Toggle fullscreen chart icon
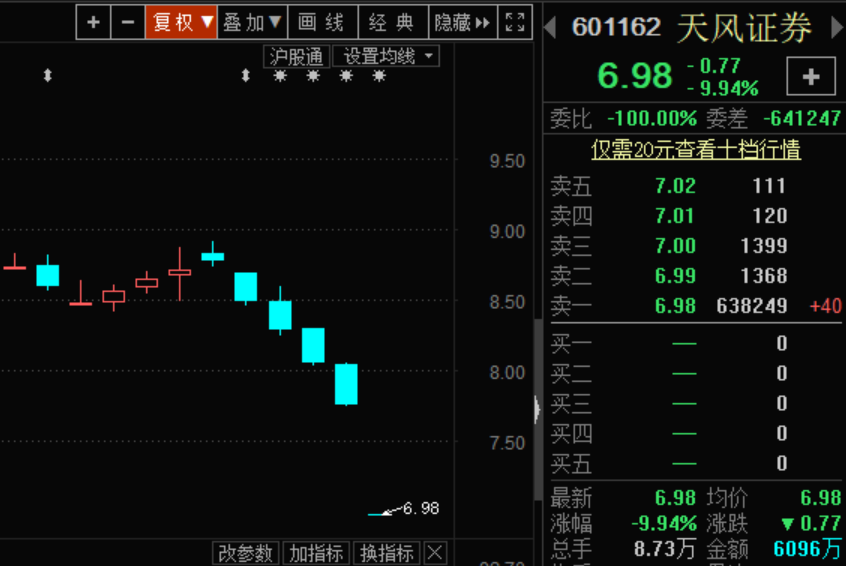The width and height of the screenshot is (846, 566). (x=515, y=22)
